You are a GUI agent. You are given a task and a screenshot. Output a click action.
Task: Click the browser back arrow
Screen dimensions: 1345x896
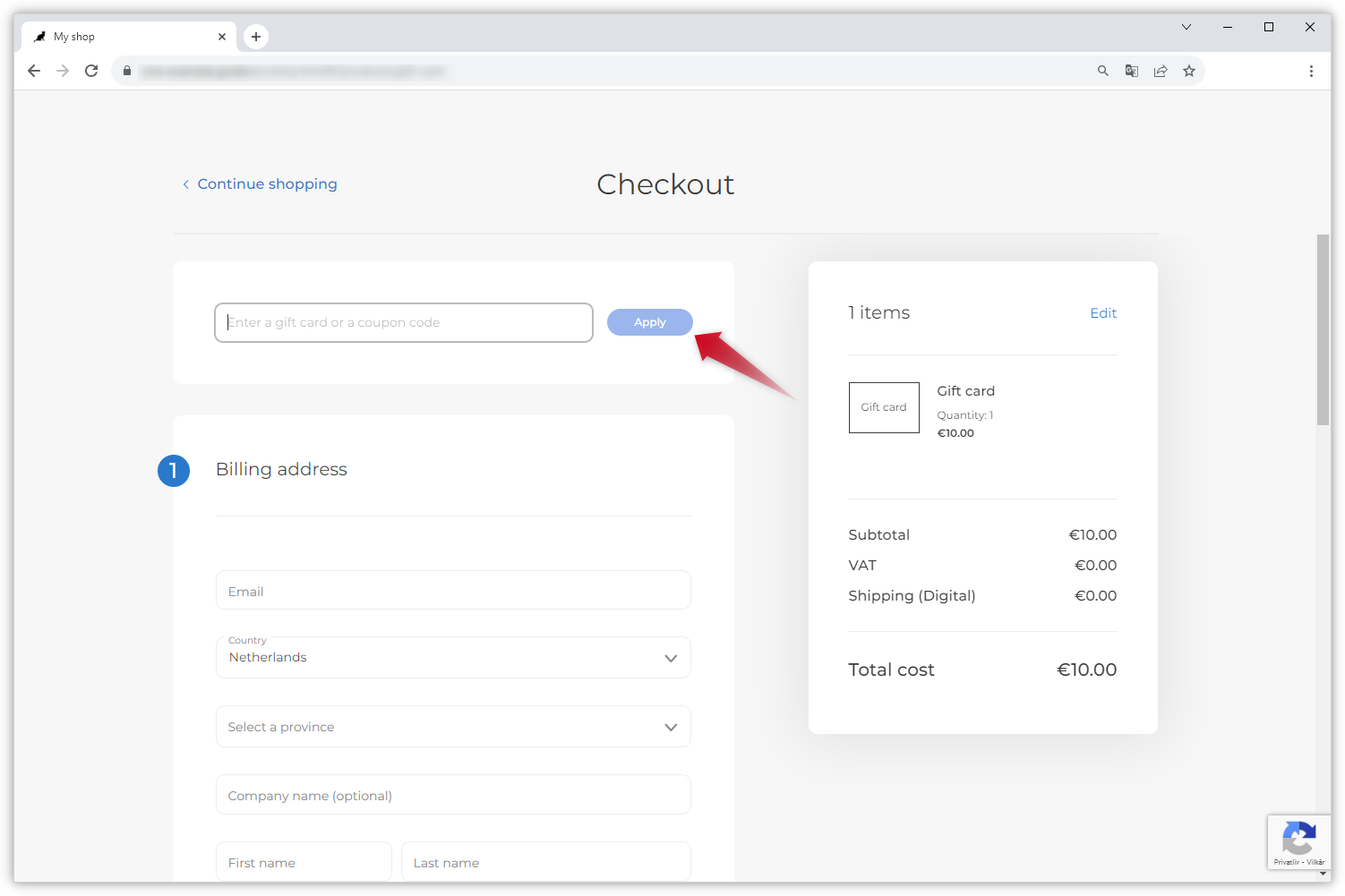point(34,71)
